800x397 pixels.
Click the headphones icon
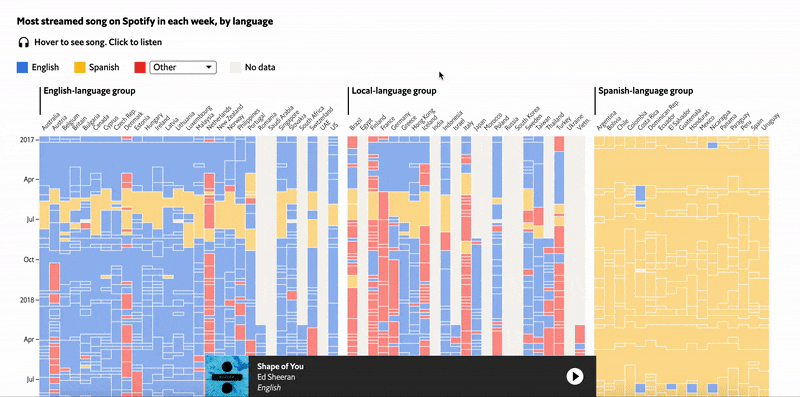click(23, 42)
